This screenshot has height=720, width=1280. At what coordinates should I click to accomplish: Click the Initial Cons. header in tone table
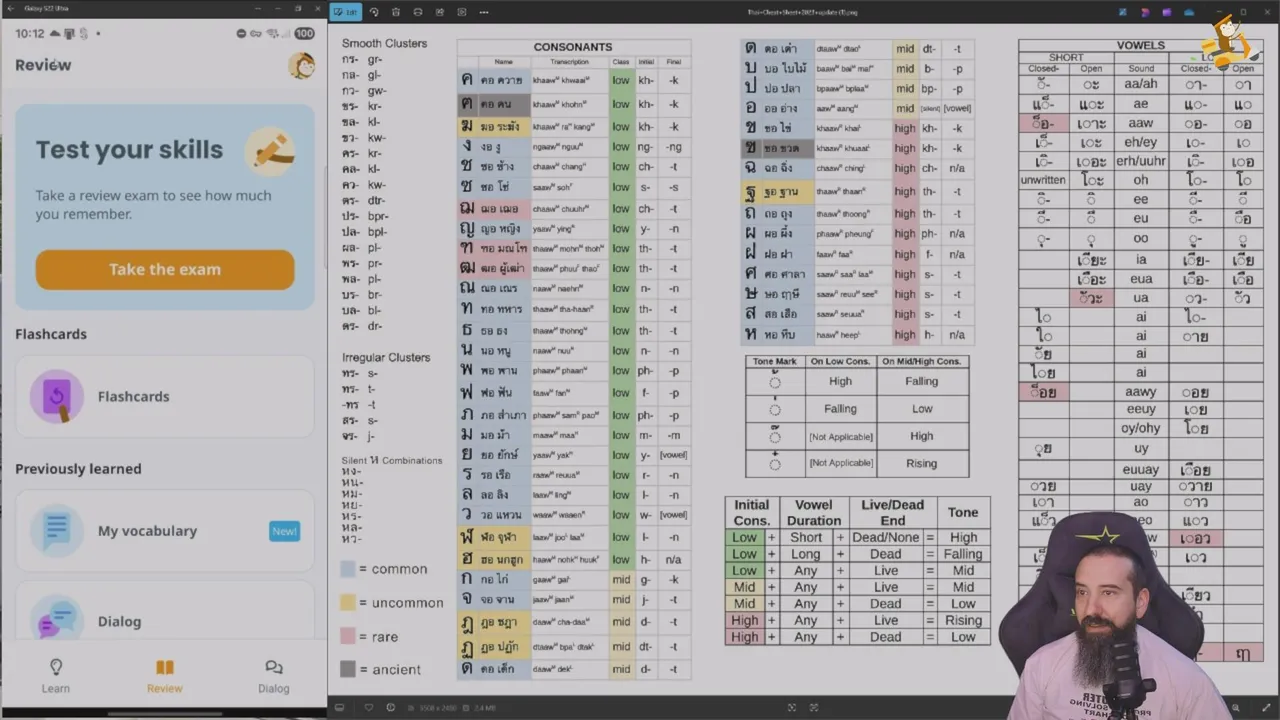752,512
